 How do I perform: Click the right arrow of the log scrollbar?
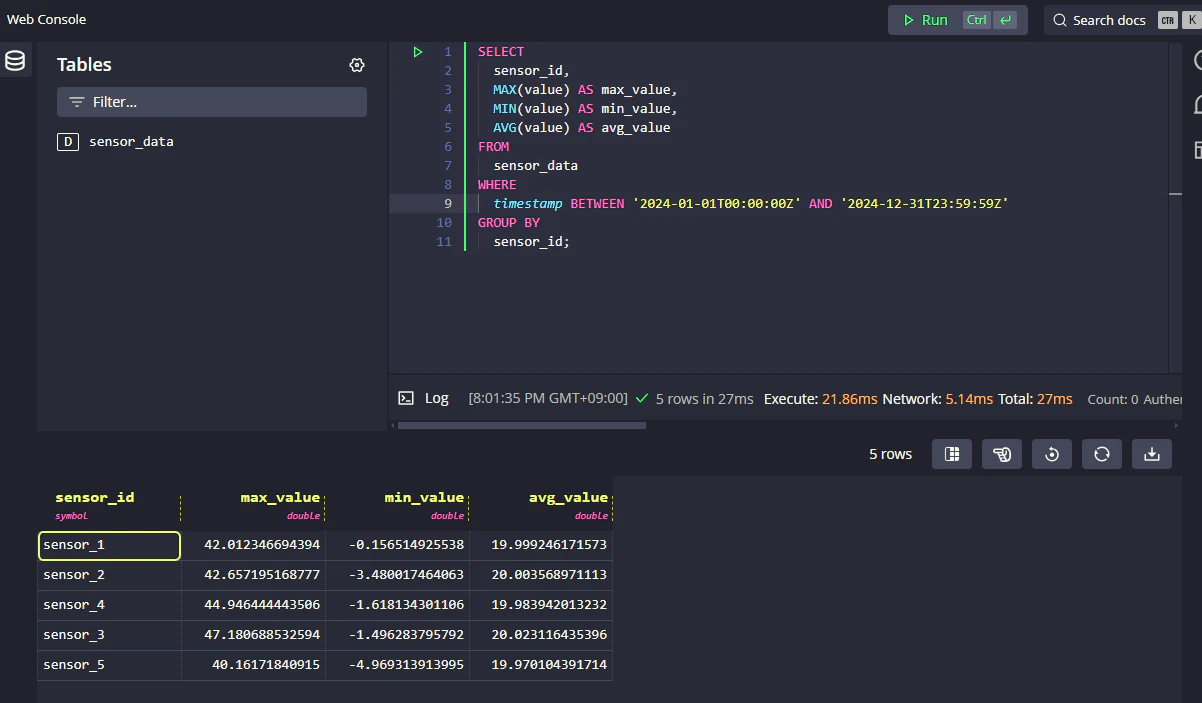pyautogui.click(x=1175, y=425)
